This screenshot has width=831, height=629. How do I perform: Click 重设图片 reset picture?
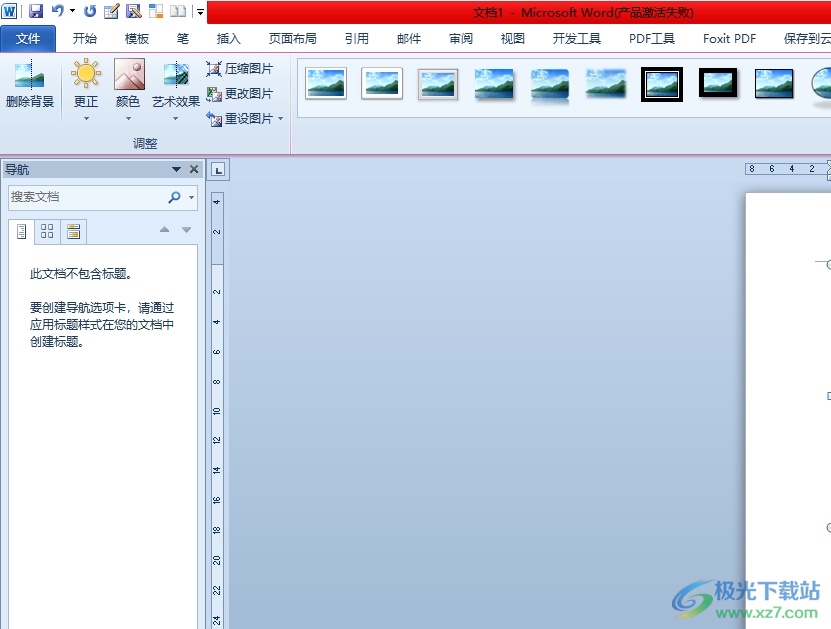pyautogui.click(x=240, y=119)
